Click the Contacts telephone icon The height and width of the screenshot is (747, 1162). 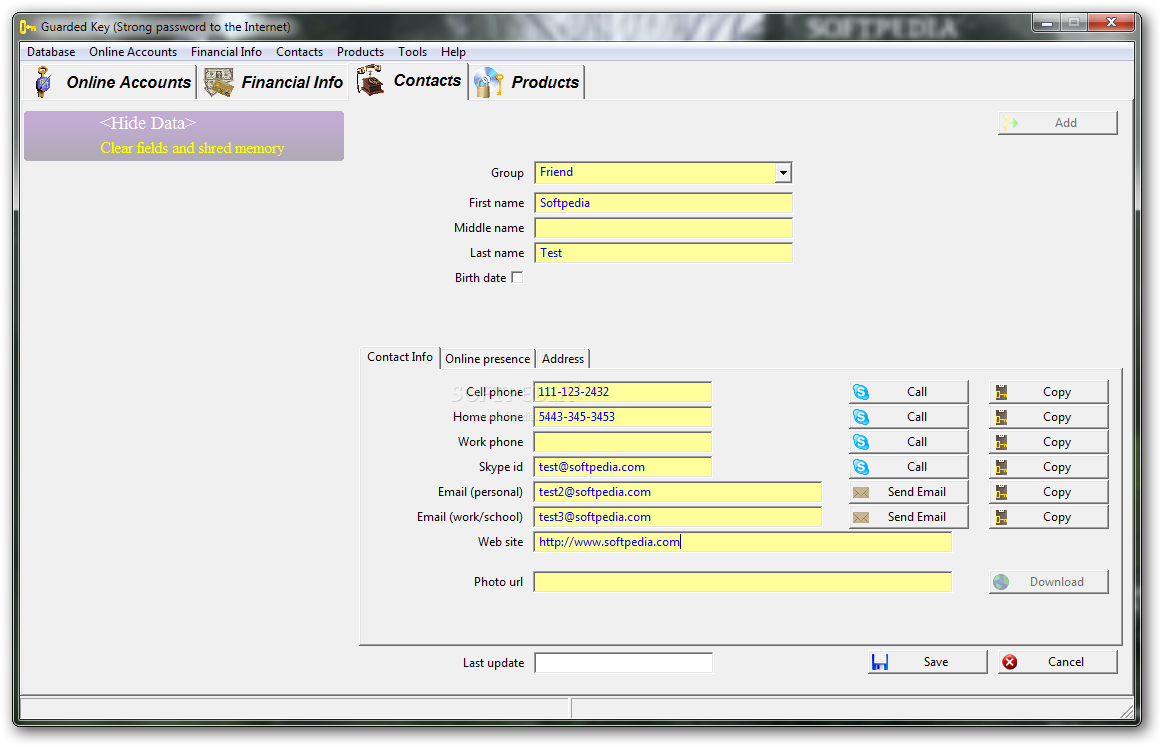(370, 80)
